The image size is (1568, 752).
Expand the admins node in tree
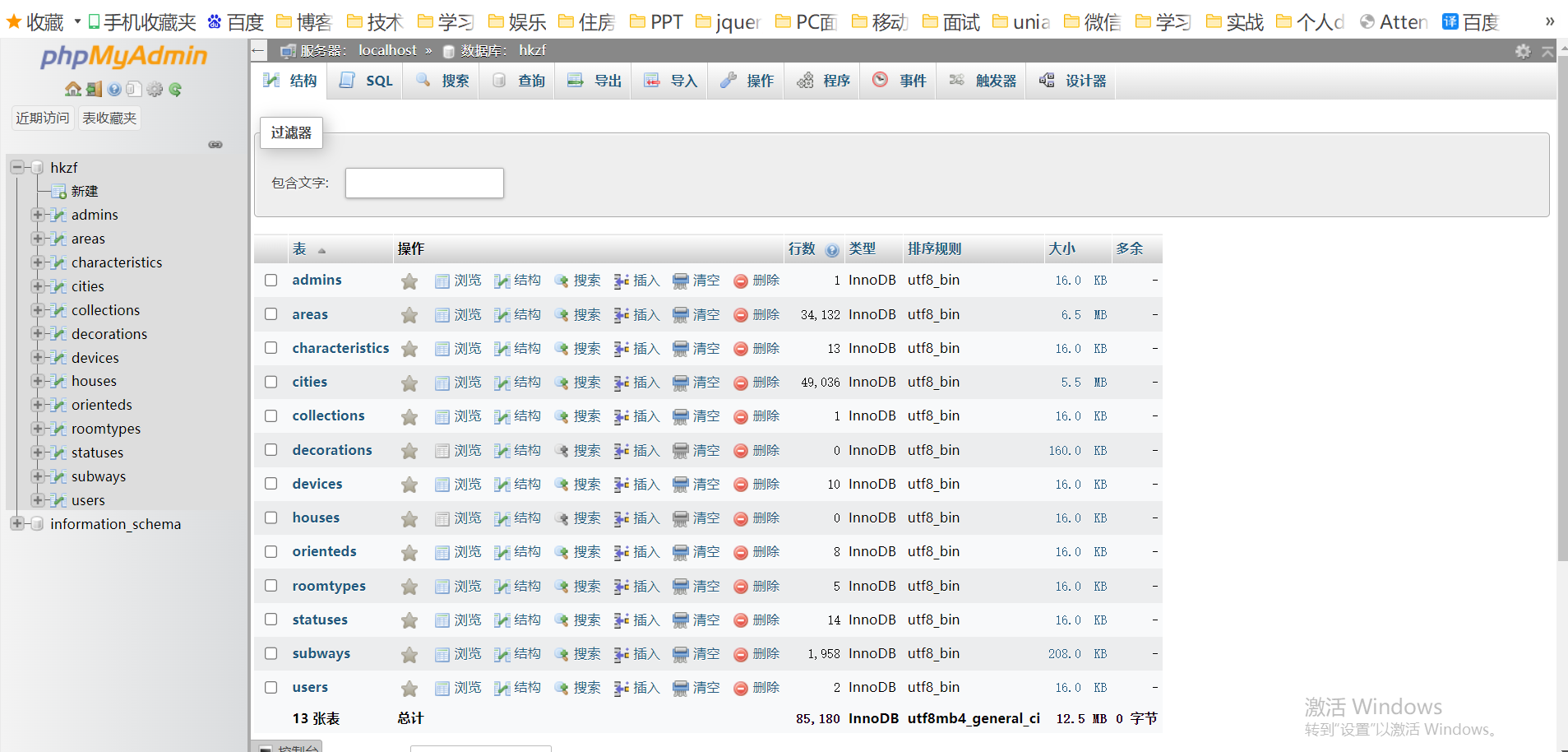click(x=37, y=215)
